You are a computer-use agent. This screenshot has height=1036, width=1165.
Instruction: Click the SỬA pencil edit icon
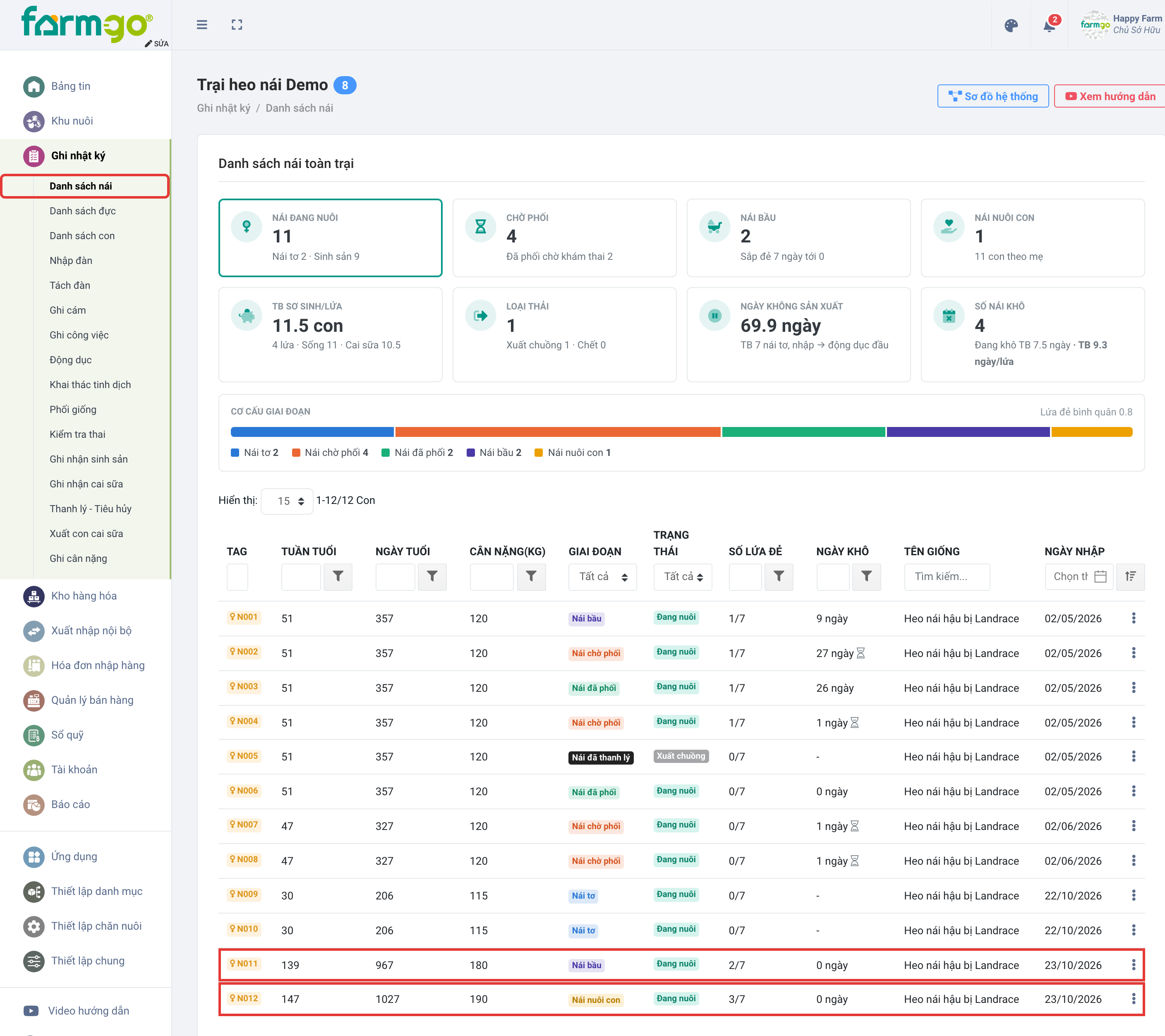[x=157, y=43]
